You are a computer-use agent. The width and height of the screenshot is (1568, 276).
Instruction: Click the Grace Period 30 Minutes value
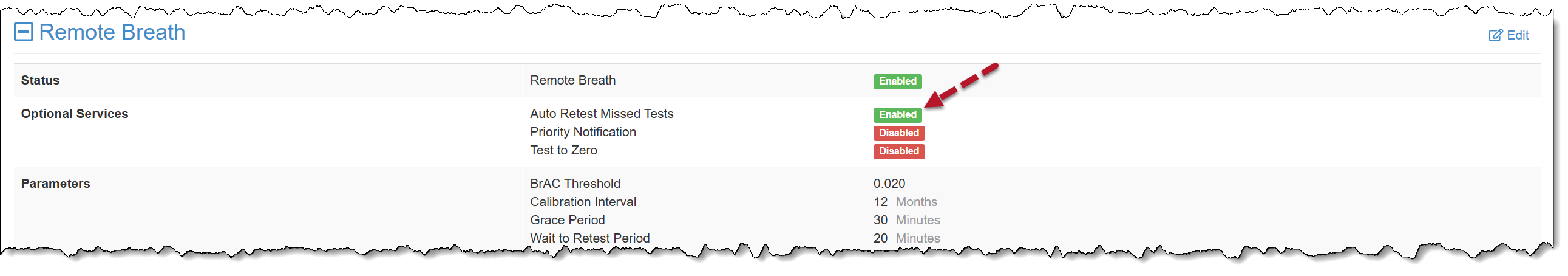(906, 221)
